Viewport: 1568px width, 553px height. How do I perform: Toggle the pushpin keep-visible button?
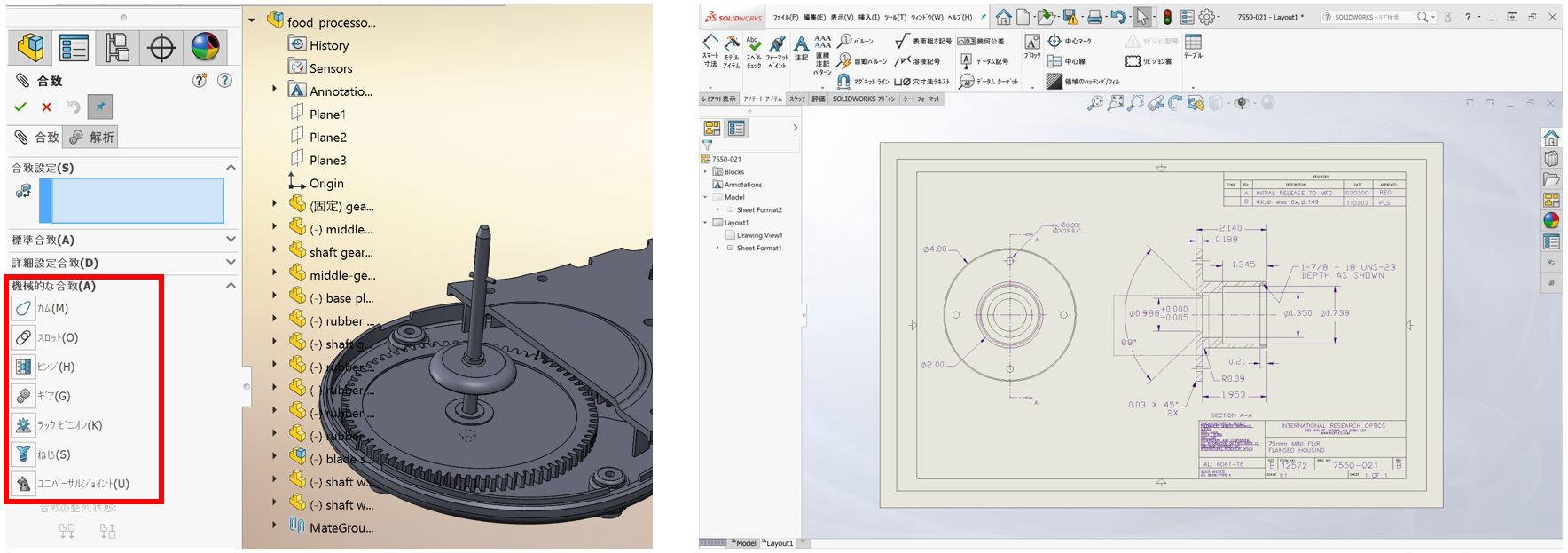coord(100,107)
